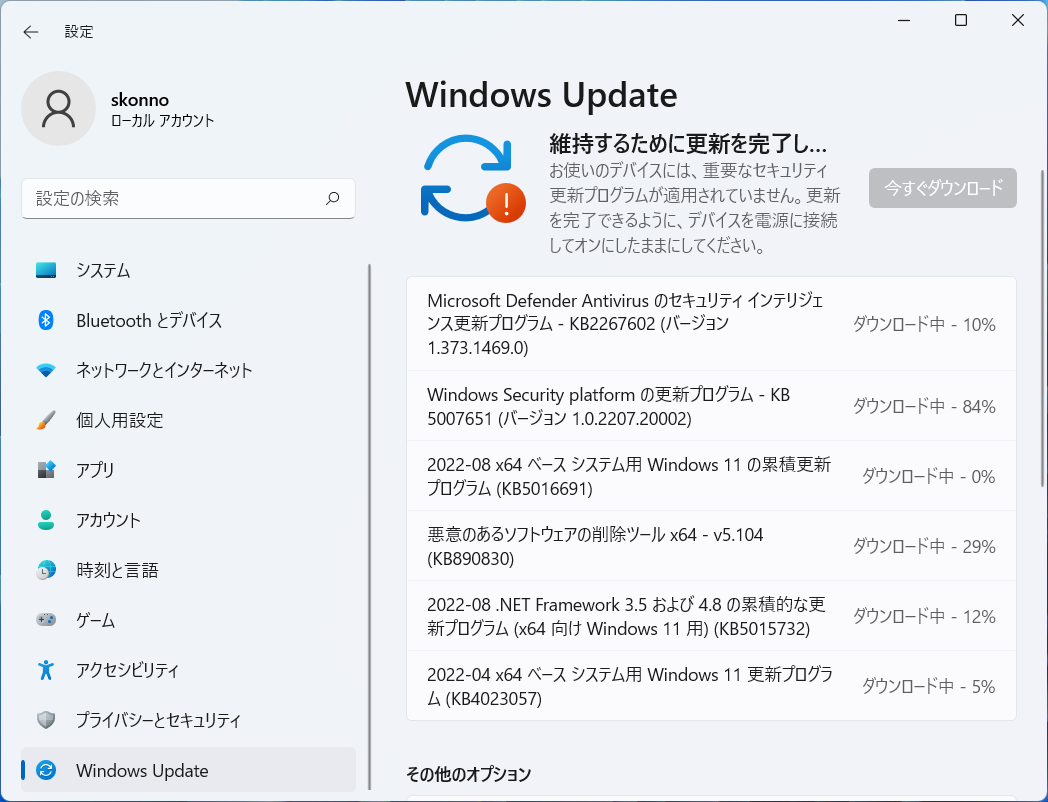Screen dimensions: 1048x802
Task: Click the Bluetooth icon in the sidebar
Action: click(x=45, y=320)
